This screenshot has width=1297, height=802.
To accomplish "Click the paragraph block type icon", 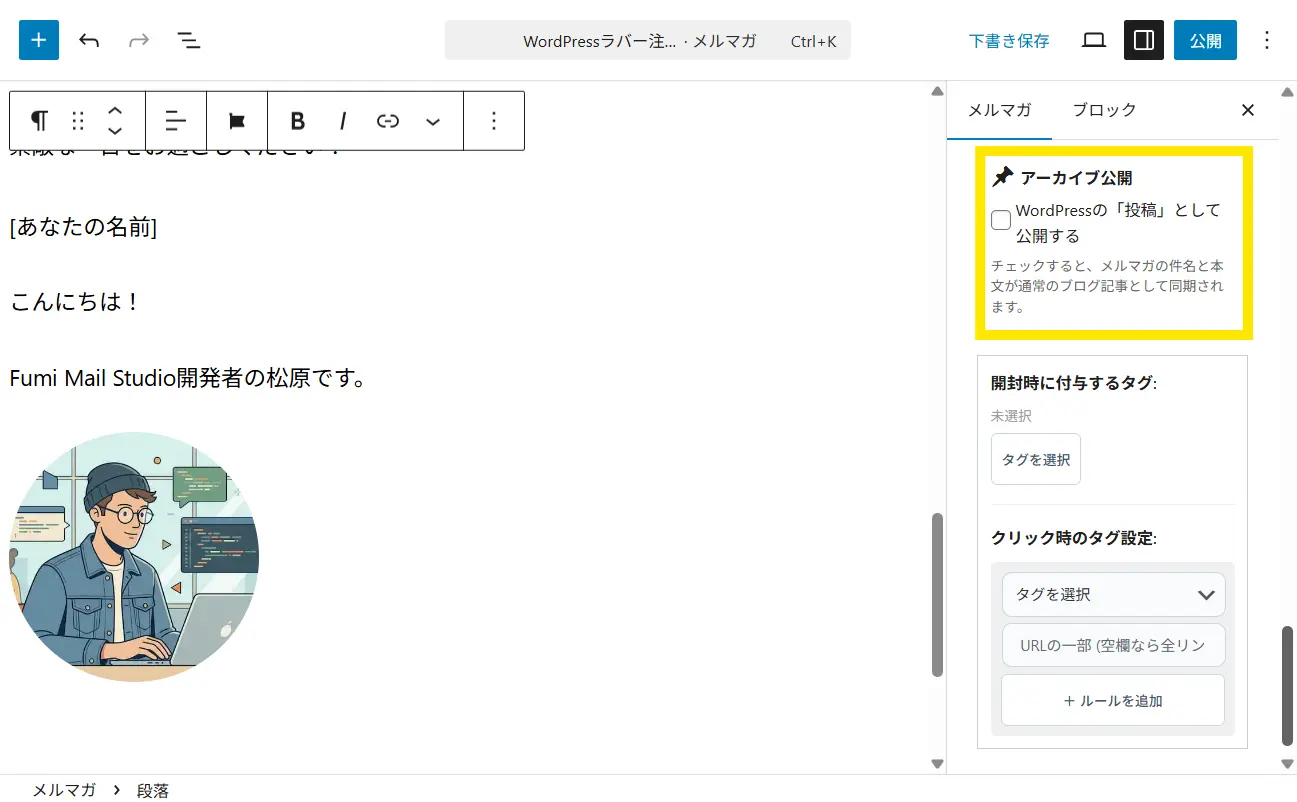I will (39, 121).
